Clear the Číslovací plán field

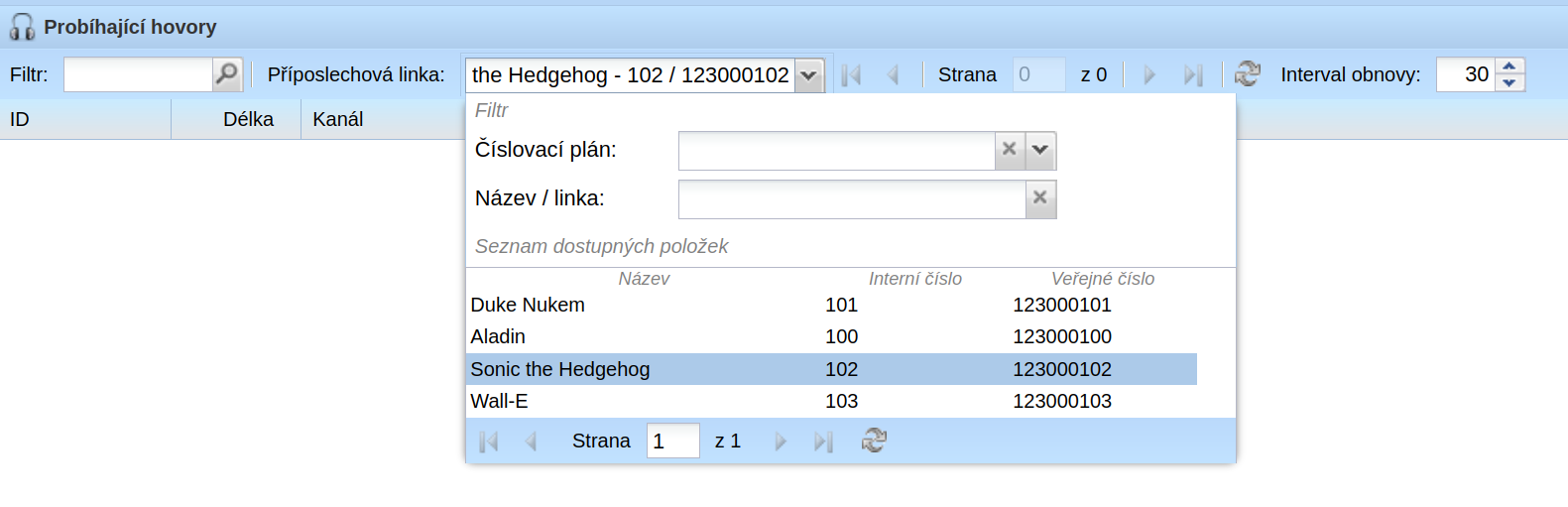click(x=1010, y=150)
